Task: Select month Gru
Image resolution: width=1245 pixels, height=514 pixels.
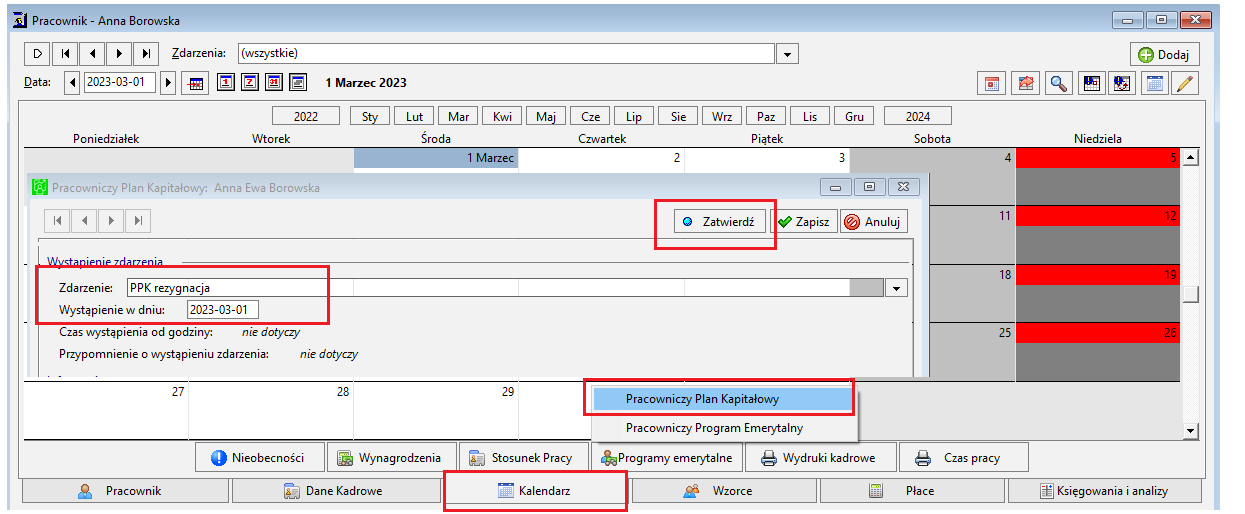Action: tap(854, 116)
